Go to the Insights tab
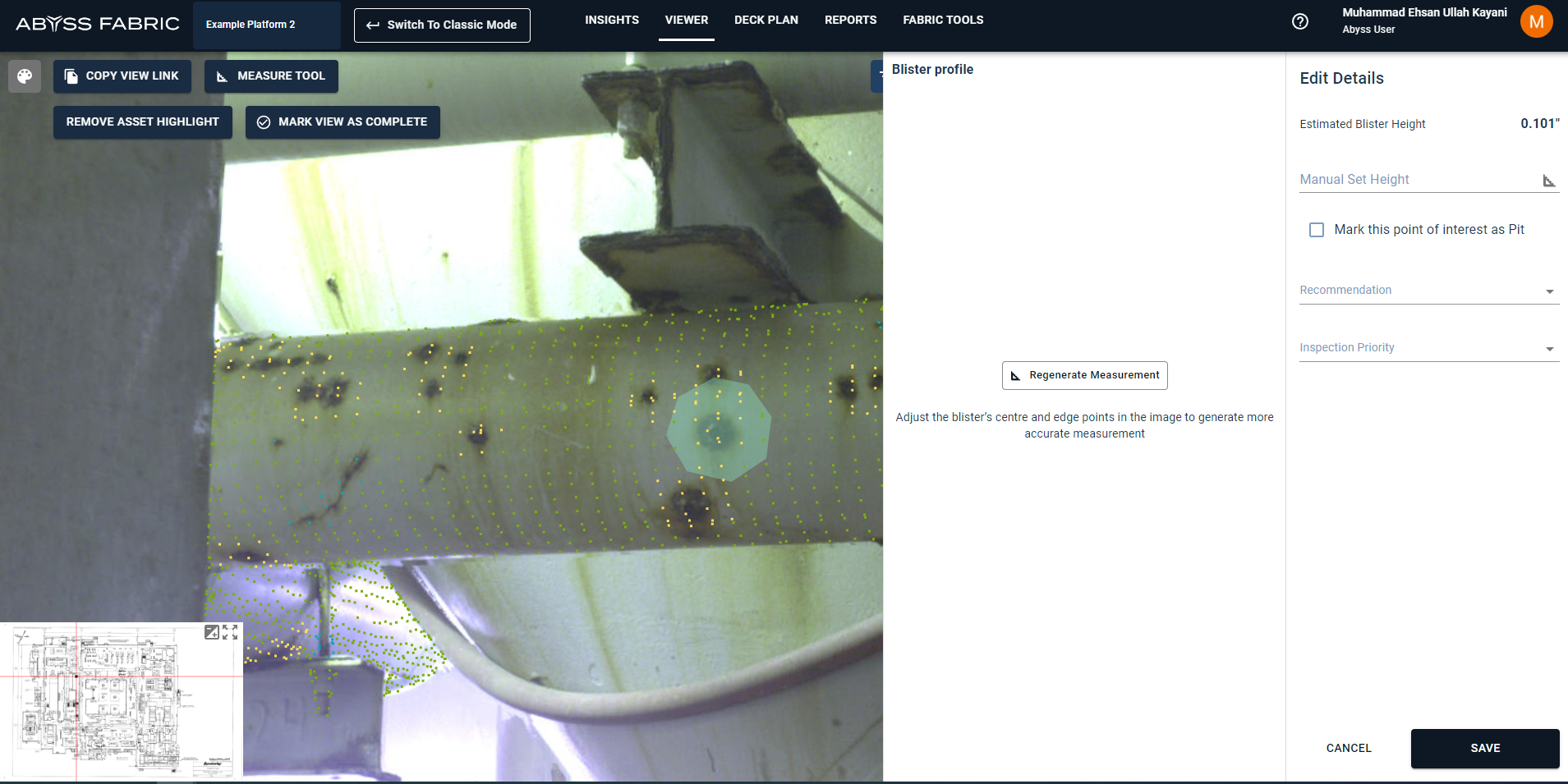This screenshot has width=1568, height=784. (611, 20)
